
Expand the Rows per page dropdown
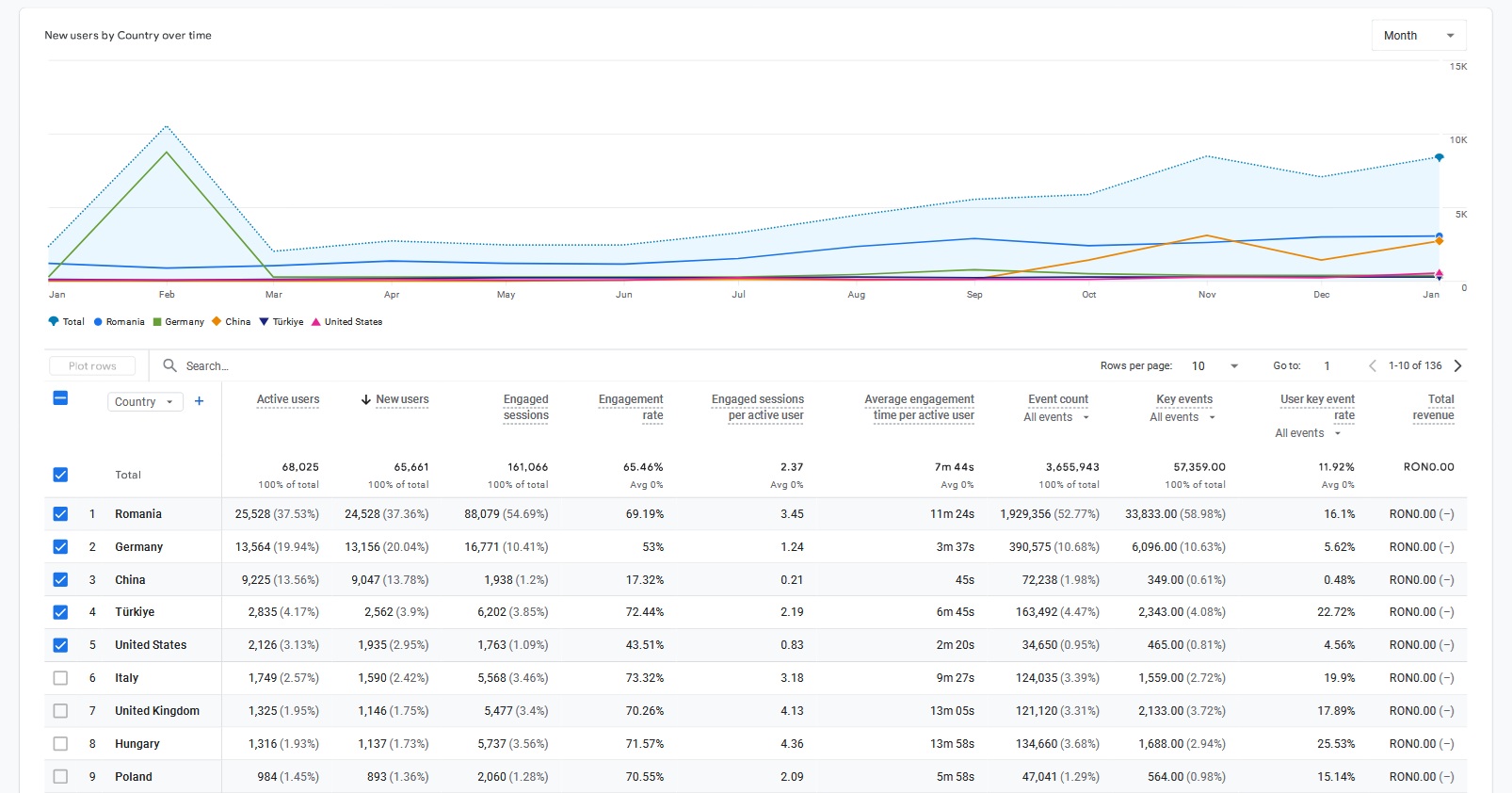(1214, 366)
